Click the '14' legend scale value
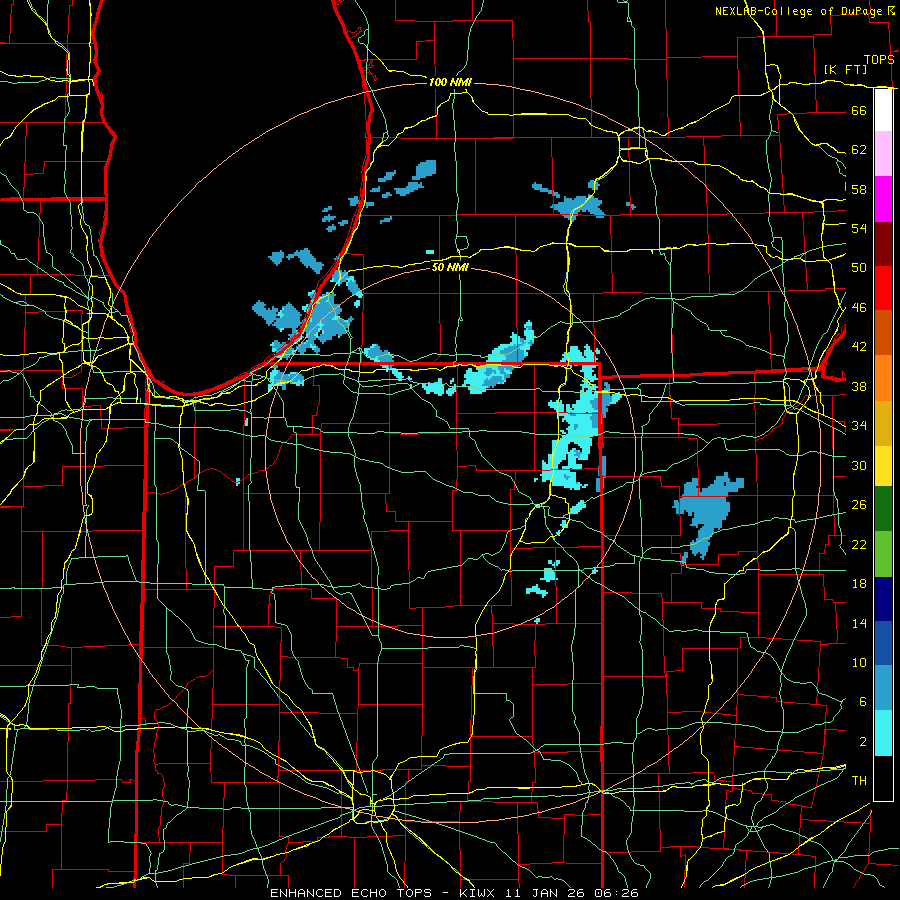The width and height of the screenshot is (900, 900). [859, 623]
